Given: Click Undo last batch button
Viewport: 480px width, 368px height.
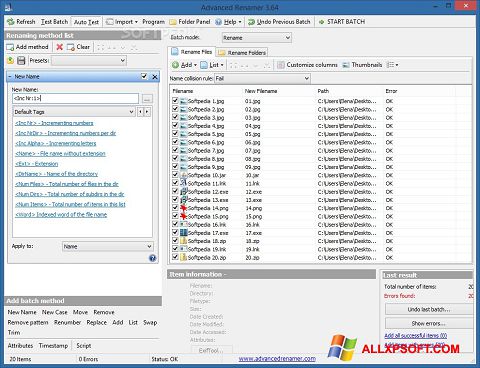Looking at the screenshot, I should [429, 310].
